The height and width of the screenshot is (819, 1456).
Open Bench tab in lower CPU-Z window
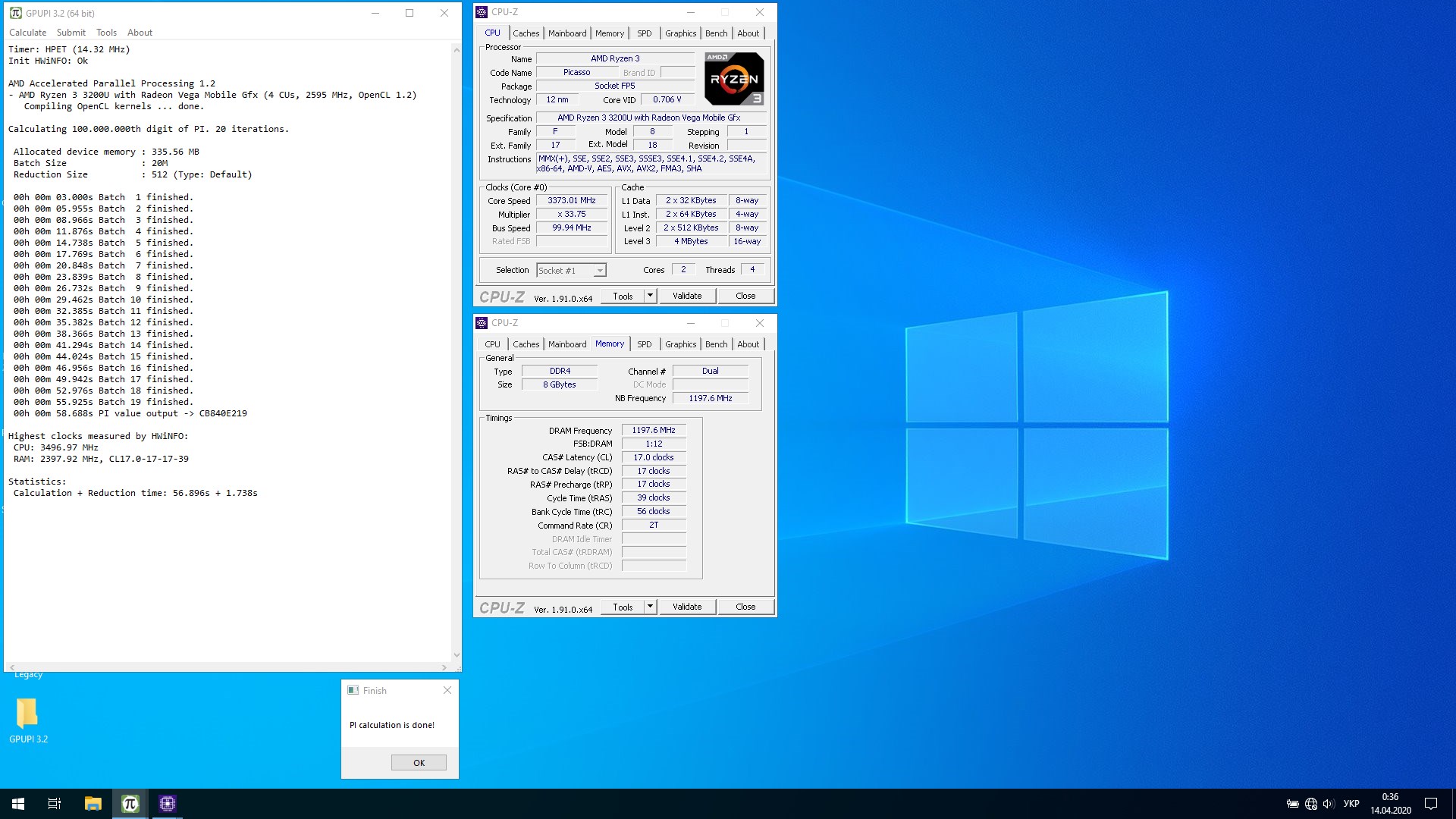tap(716, 344)
